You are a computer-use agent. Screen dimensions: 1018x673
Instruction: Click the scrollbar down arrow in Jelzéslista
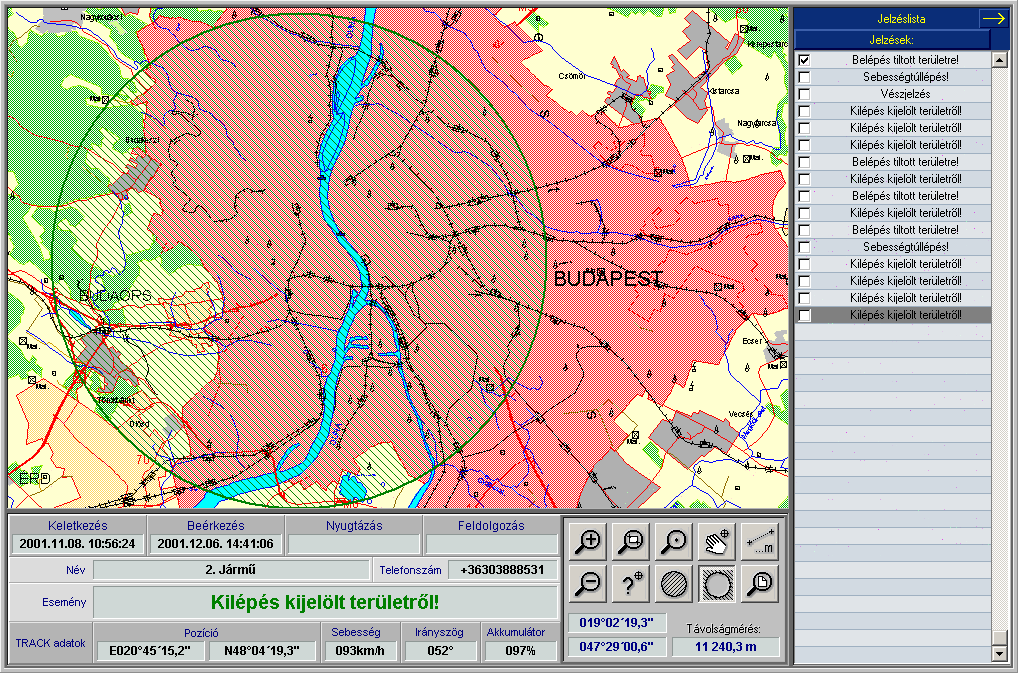pos(1000,654)
